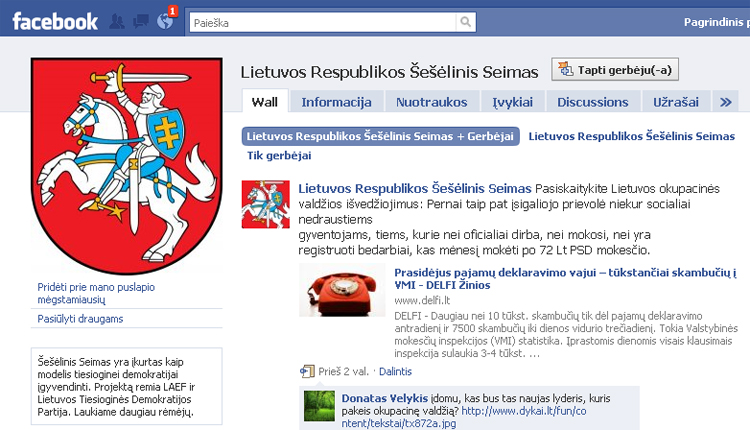Click the Dalintis link
The image size is (750, 430).
click(395, 371)
